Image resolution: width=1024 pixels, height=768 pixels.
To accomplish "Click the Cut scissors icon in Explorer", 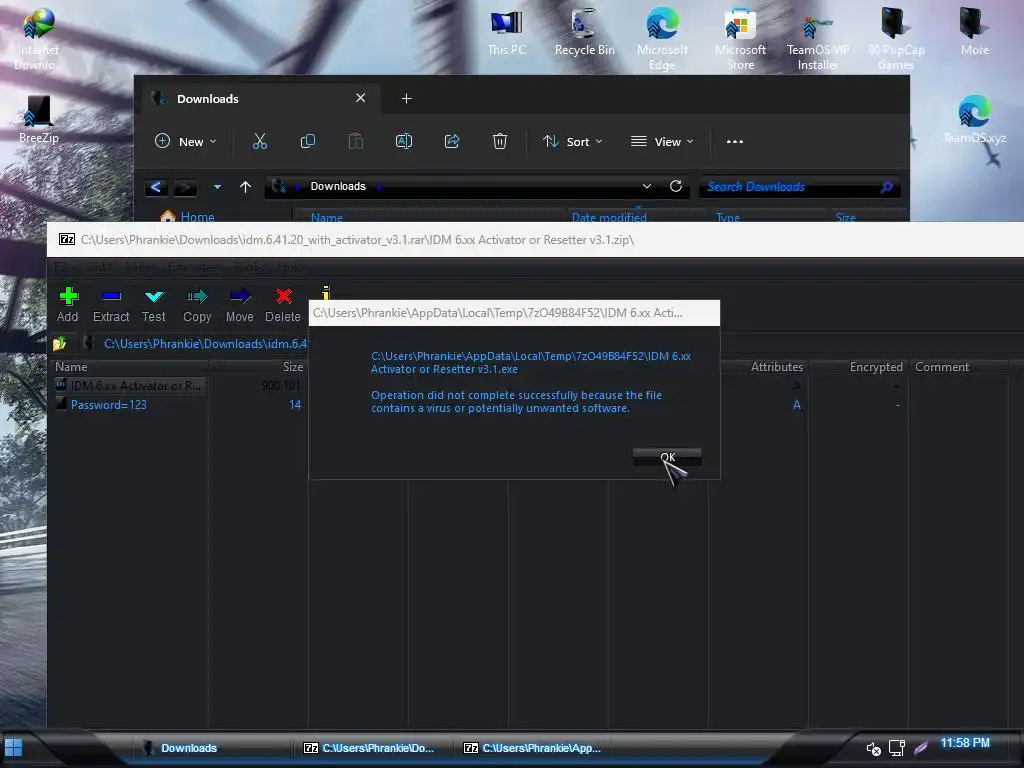I will [260, 142].
